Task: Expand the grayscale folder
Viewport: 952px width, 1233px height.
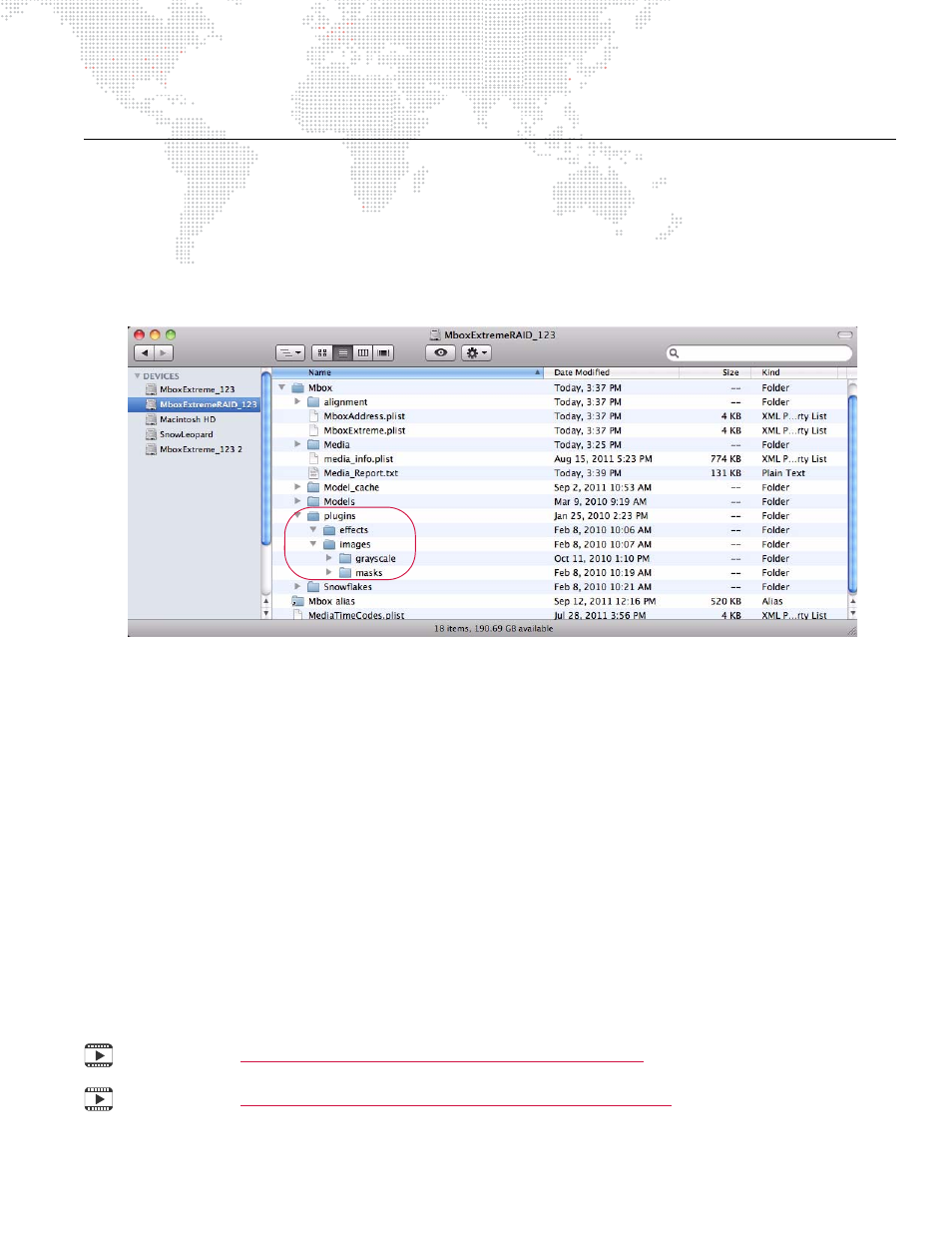Action: [329, 558]
